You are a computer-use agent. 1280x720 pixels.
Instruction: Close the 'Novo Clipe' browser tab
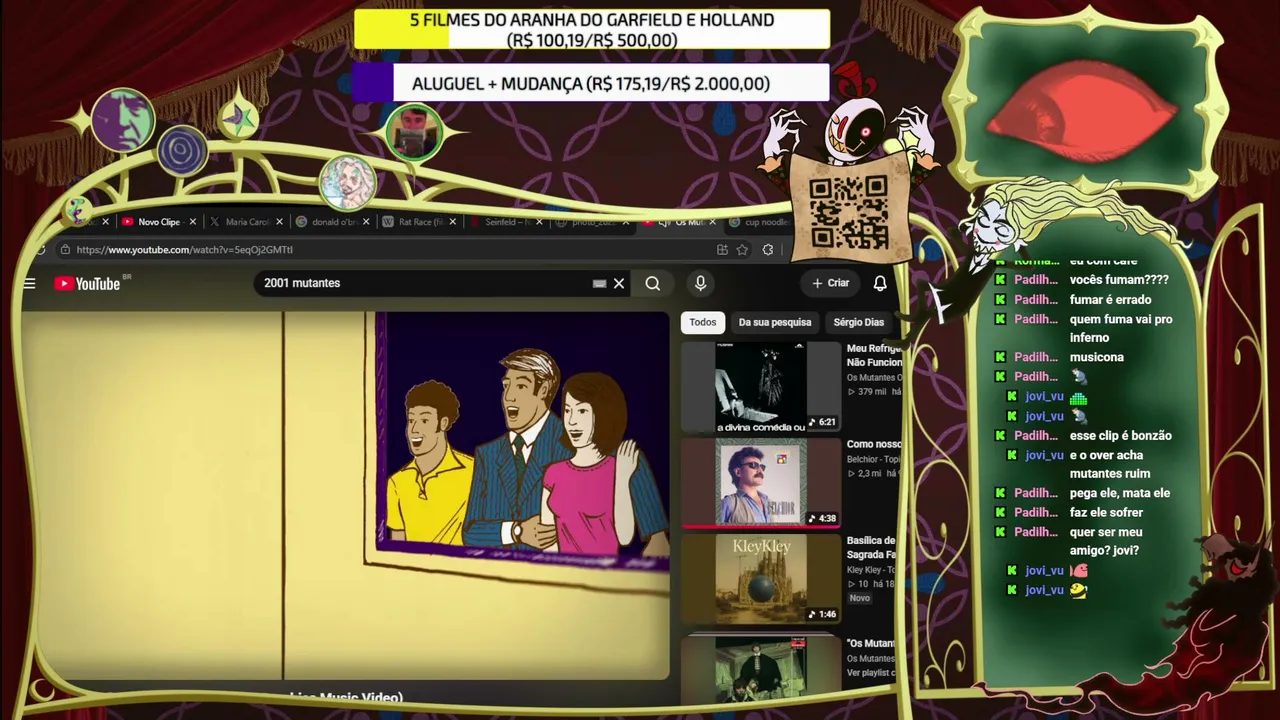[192, 222]
